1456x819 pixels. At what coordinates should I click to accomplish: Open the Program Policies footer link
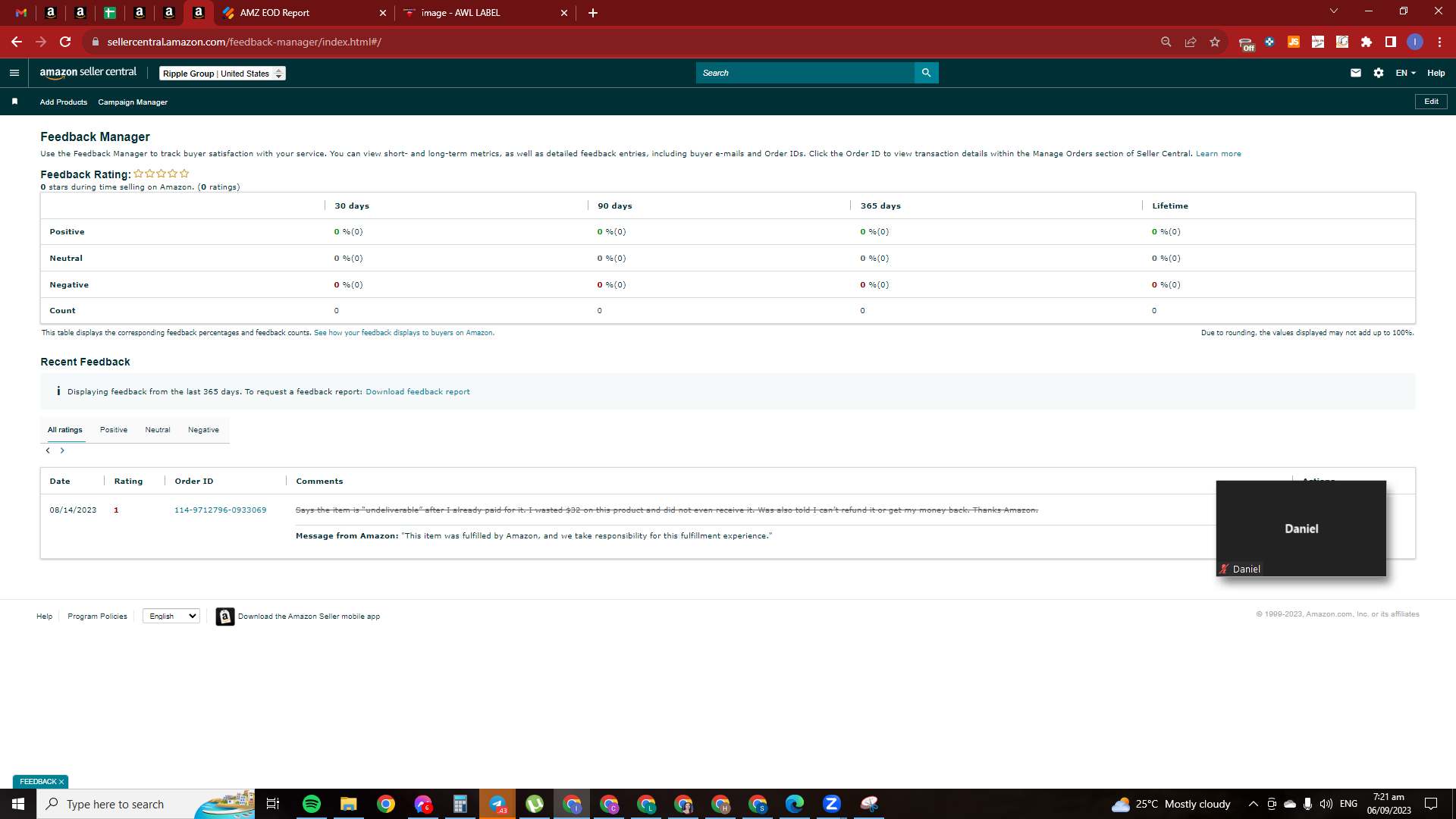click(97, 617)
